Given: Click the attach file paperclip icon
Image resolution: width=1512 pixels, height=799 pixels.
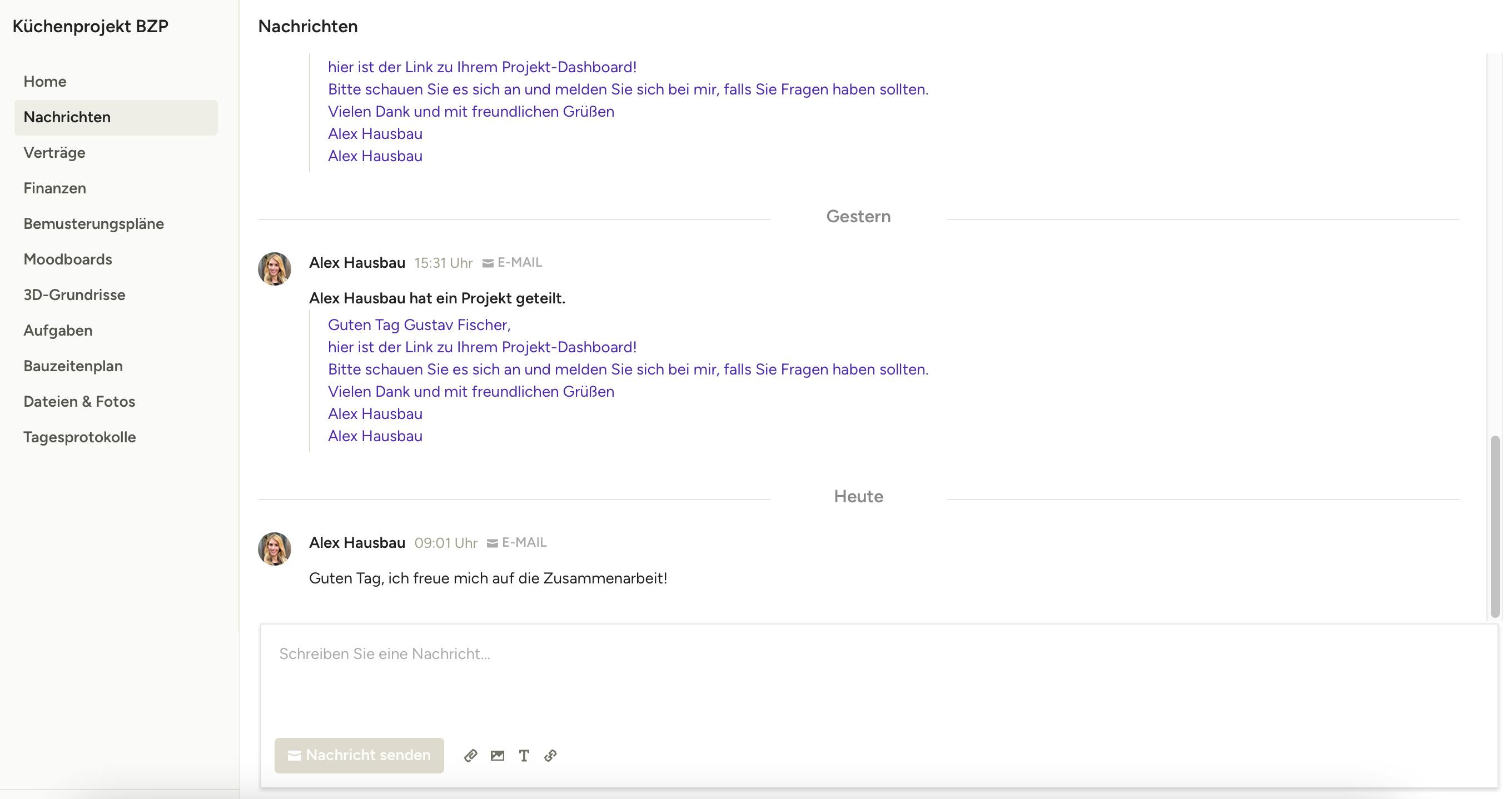Looking at the screenshot, I should point(470,756).
